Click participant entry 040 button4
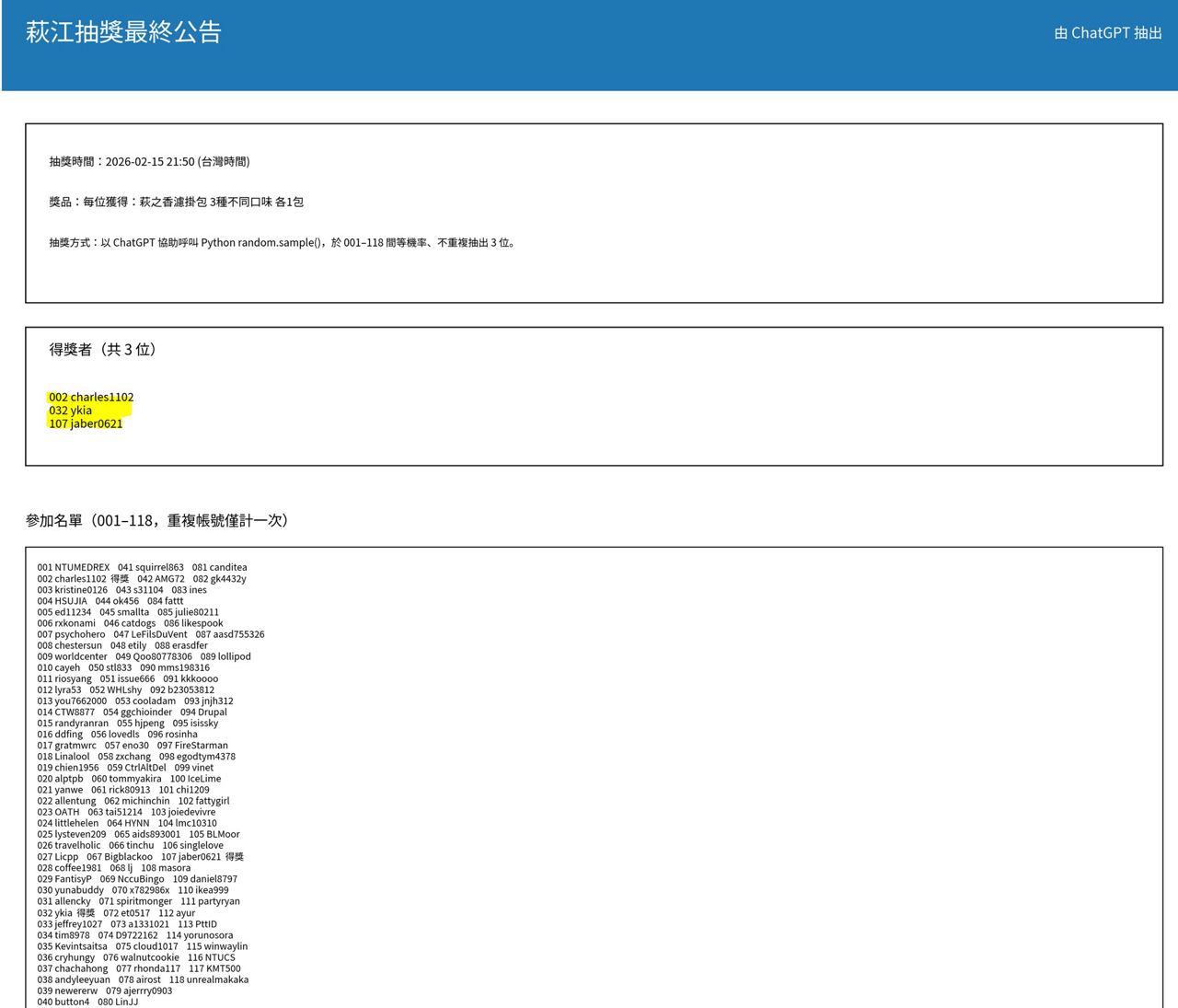The height and width of the screenshot is (1008, 1178). (64, 1002)
